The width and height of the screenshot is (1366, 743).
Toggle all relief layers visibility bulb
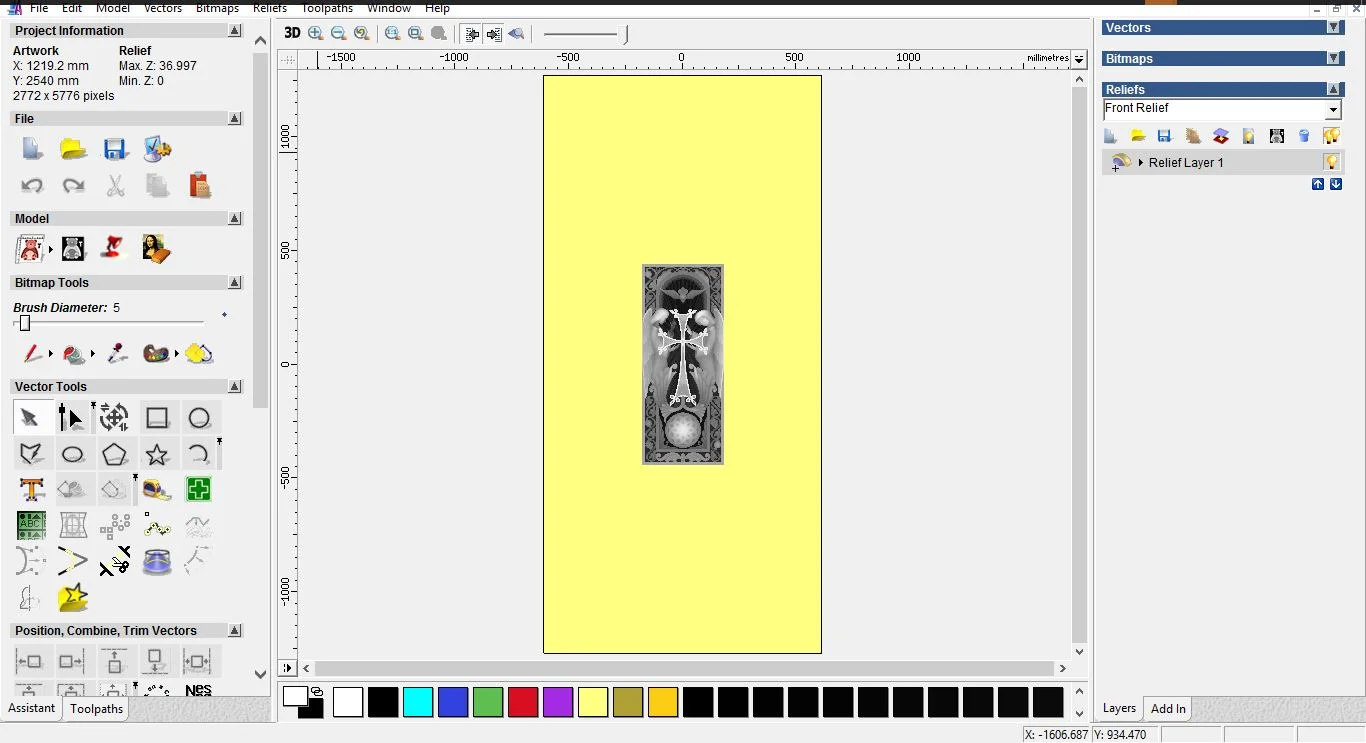1331,136
